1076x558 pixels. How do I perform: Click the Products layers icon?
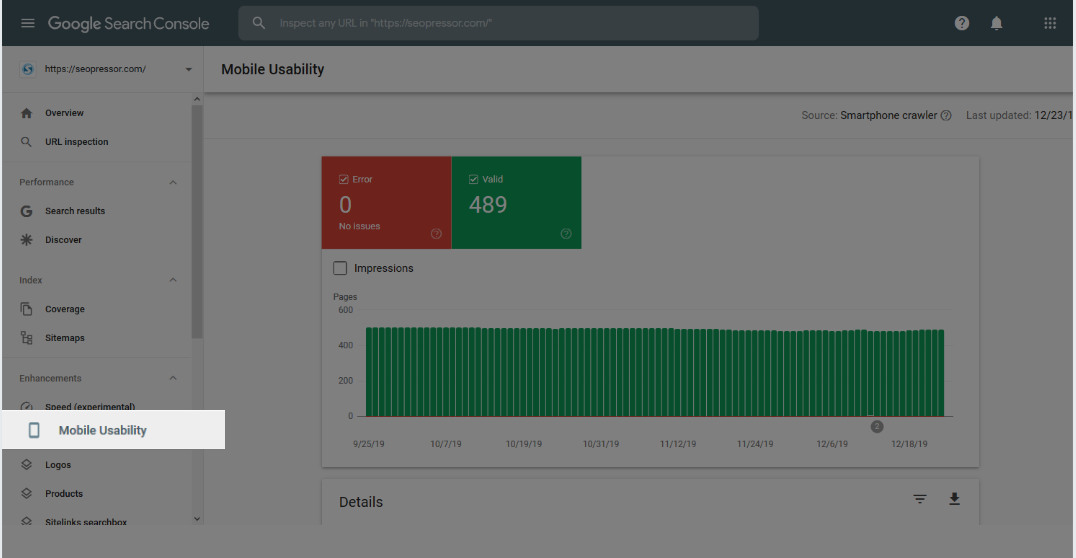26,493
